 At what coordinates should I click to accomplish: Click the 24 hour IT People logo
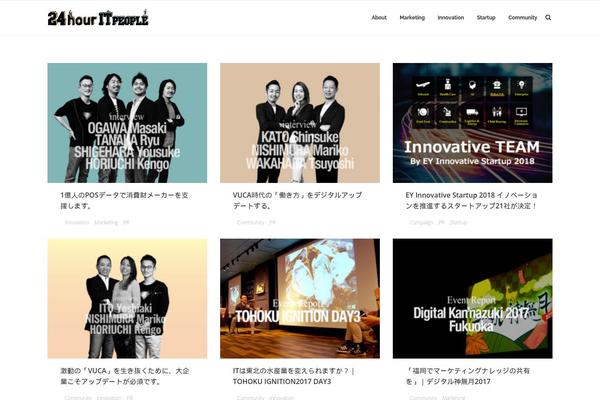point(98,18)
